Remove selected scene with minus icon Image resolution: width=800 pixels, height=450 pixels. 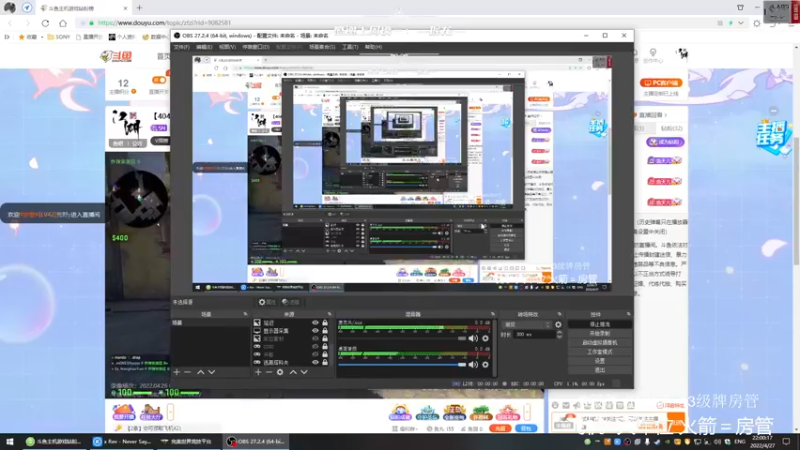(187, 372)
